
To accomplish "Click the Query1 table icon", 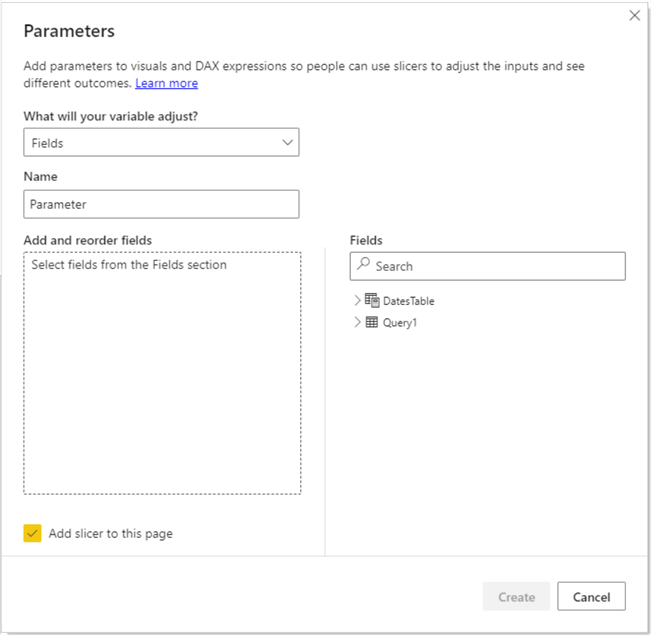I will [372, 322].
